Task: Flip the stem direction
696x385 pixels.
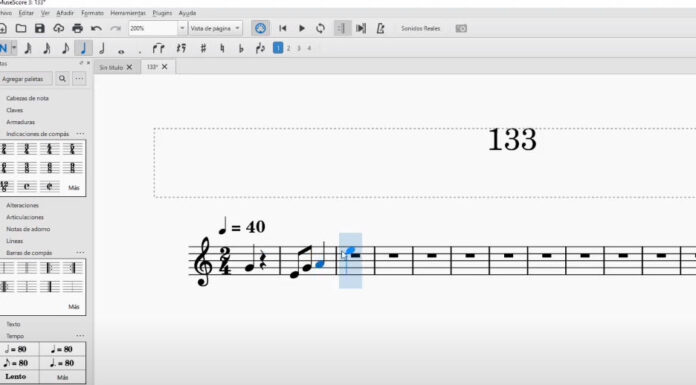Action: click(260, 48)
